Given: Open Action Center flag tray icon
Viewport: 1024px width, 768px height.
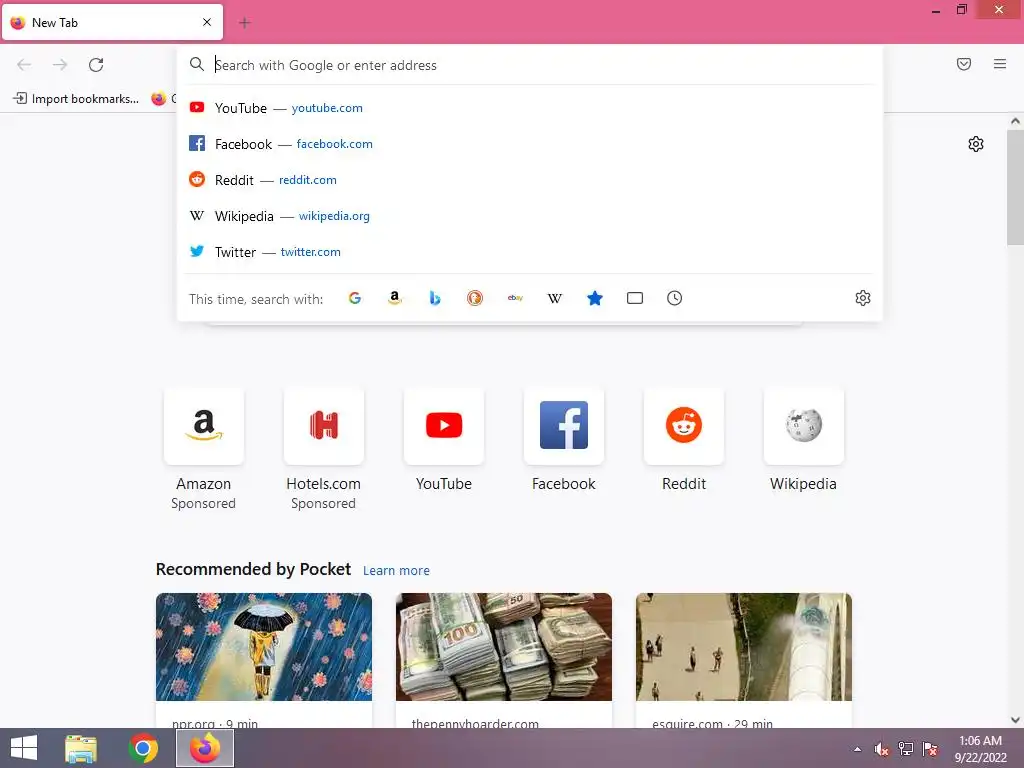Looking at the screenshot, I should tap(930, 749).
